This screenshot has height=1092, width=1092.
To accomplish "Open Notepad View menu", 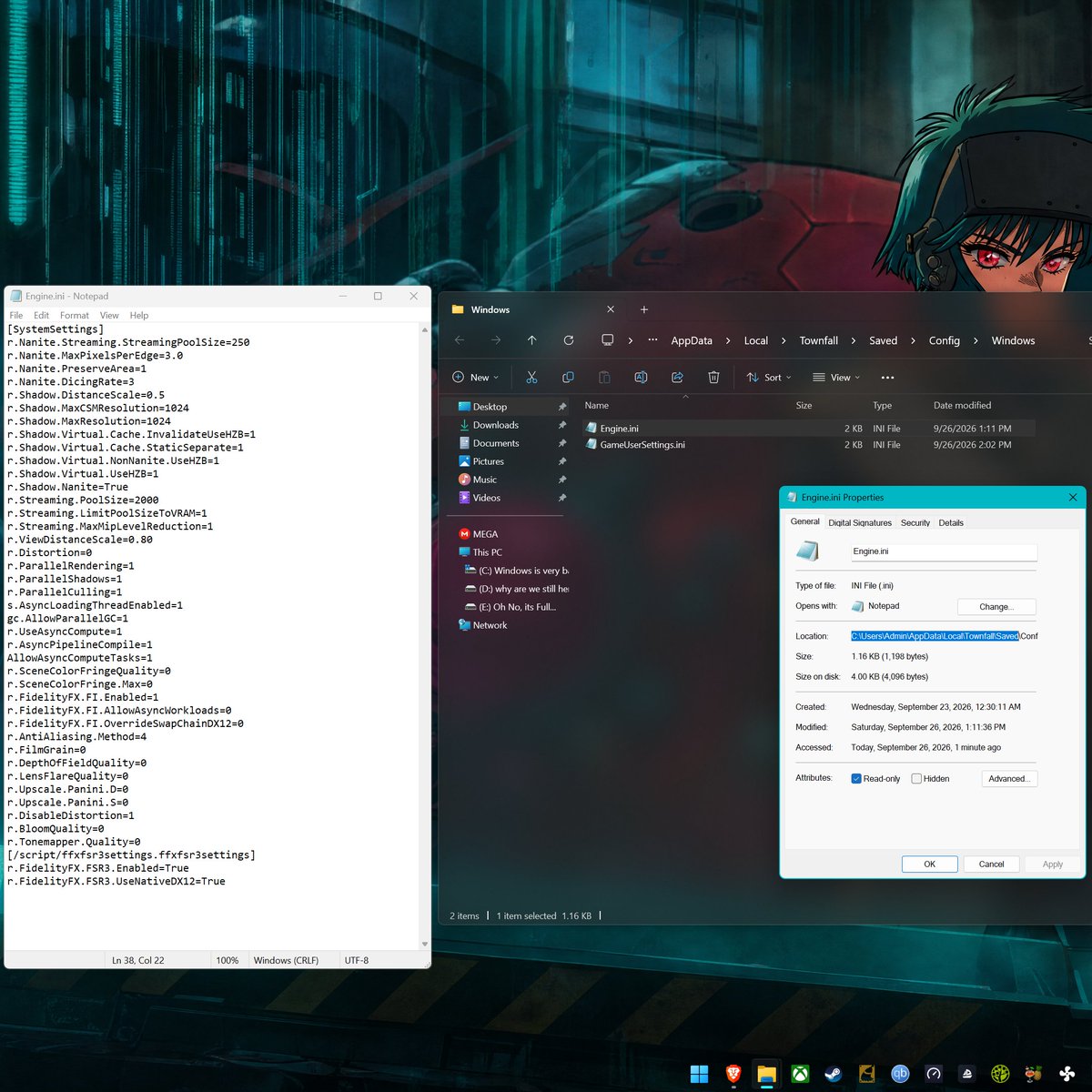I will click(109, 315).
